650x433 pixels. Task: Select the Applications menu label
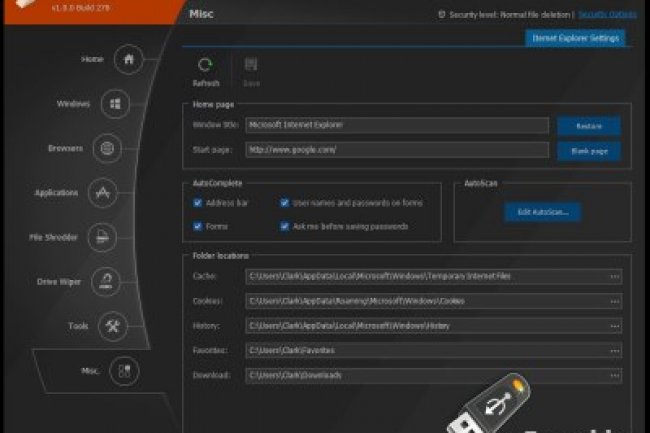[x=56, y=193]
